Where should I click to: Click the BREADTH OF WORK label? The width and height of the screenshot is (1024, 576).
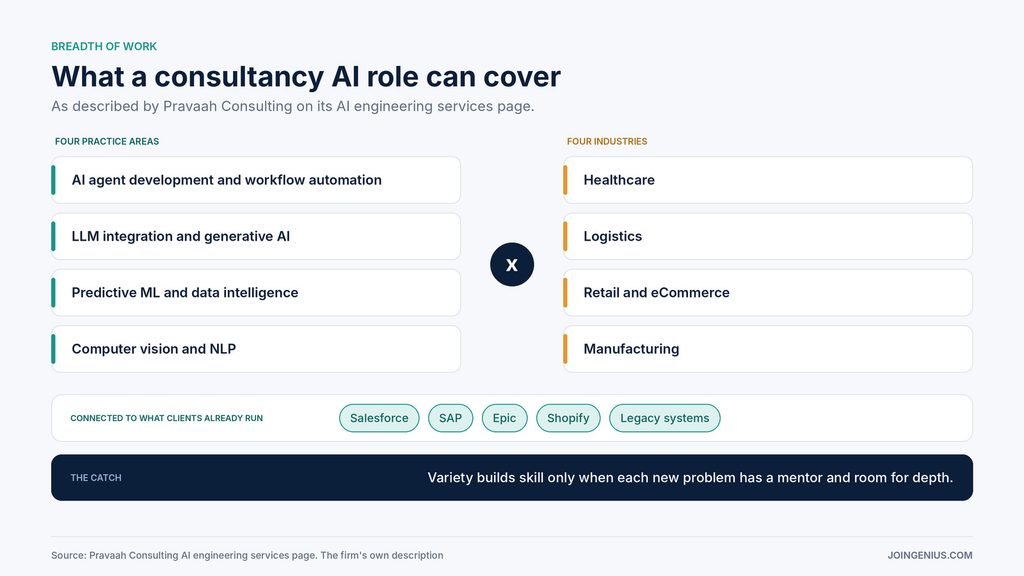[x=104, y=46]
